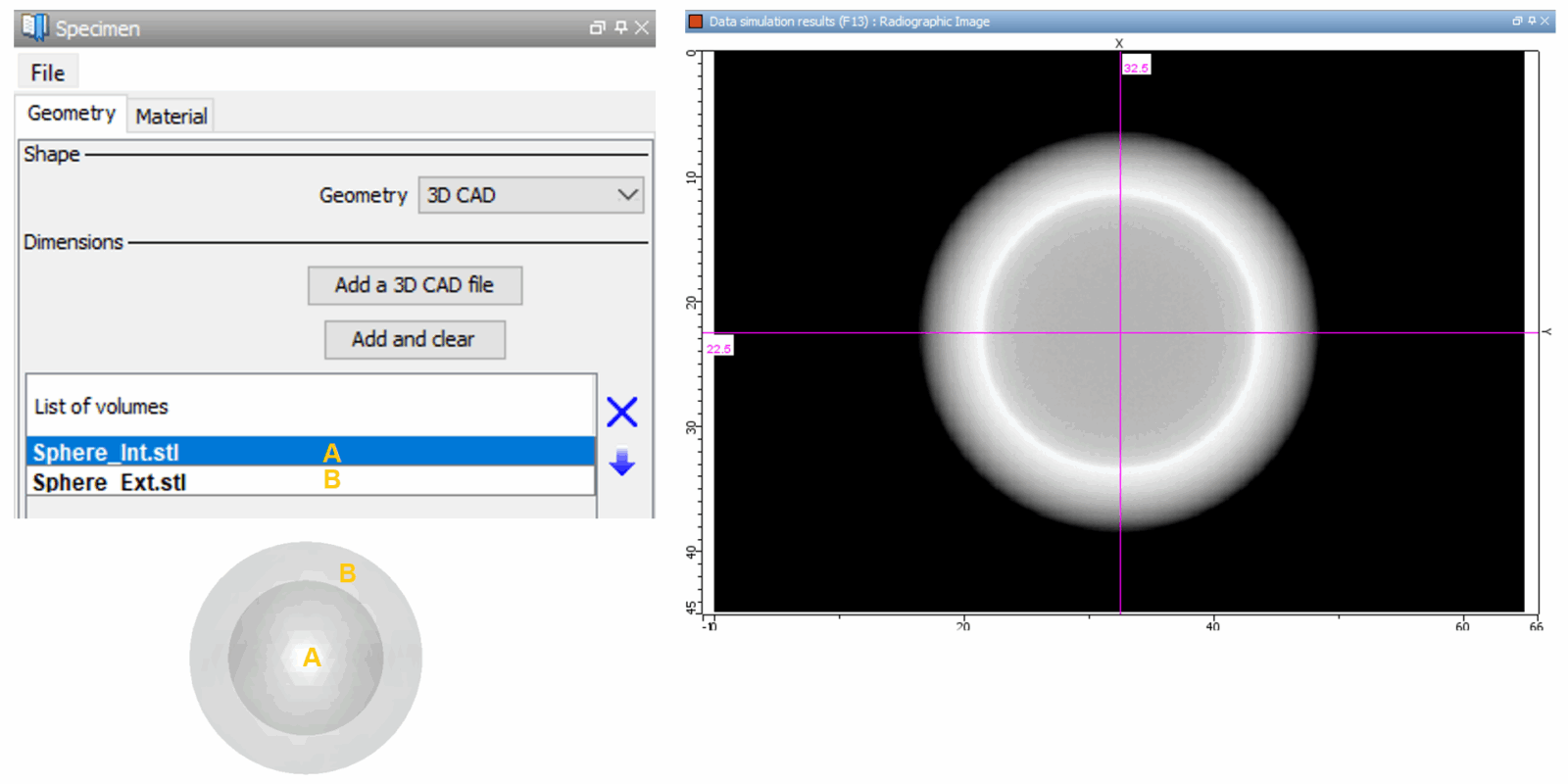
Task: Open the File menu
Action: [47, 73]
